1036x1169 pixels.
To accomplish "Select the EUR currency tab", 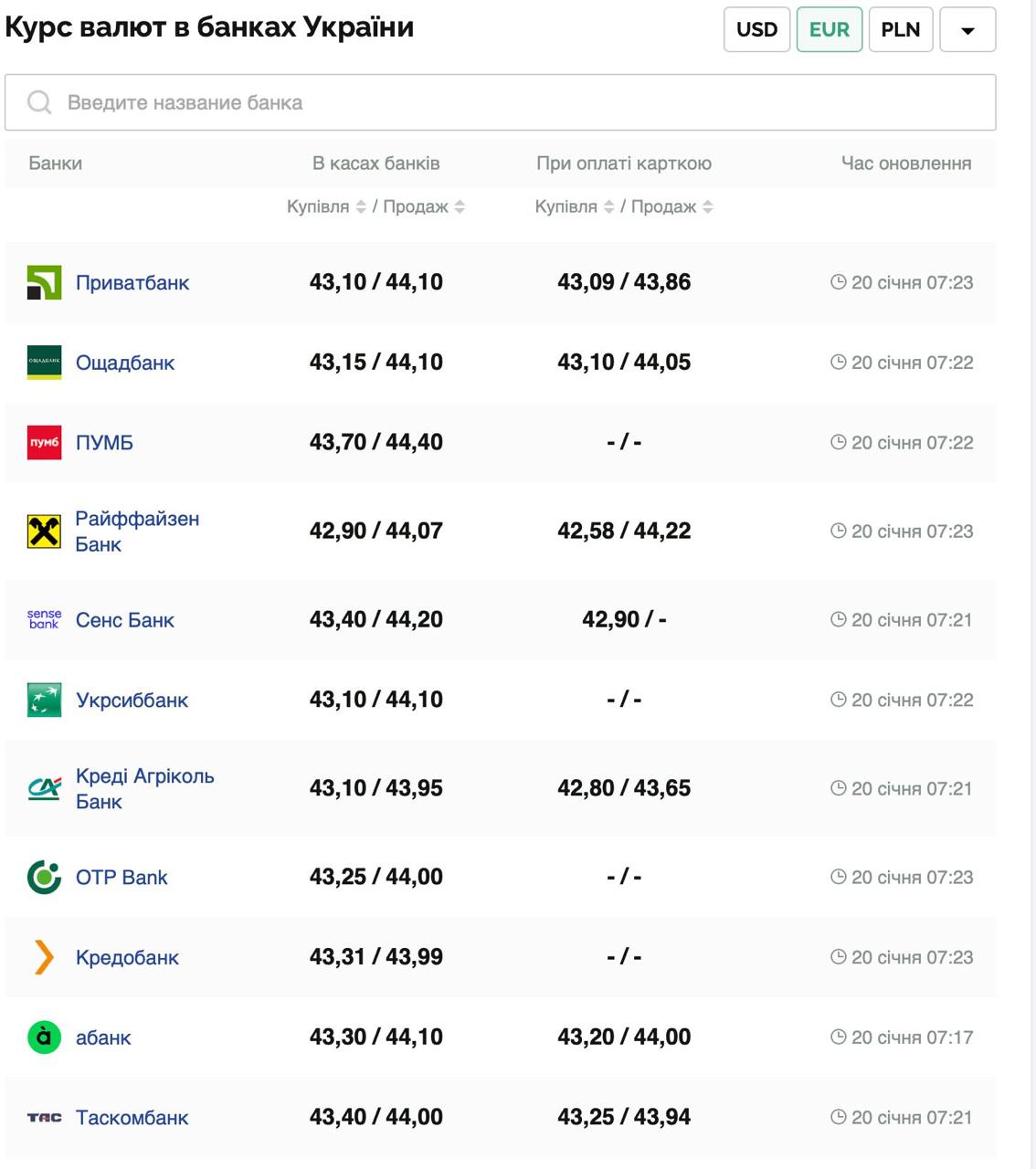I will coord(829,30).
